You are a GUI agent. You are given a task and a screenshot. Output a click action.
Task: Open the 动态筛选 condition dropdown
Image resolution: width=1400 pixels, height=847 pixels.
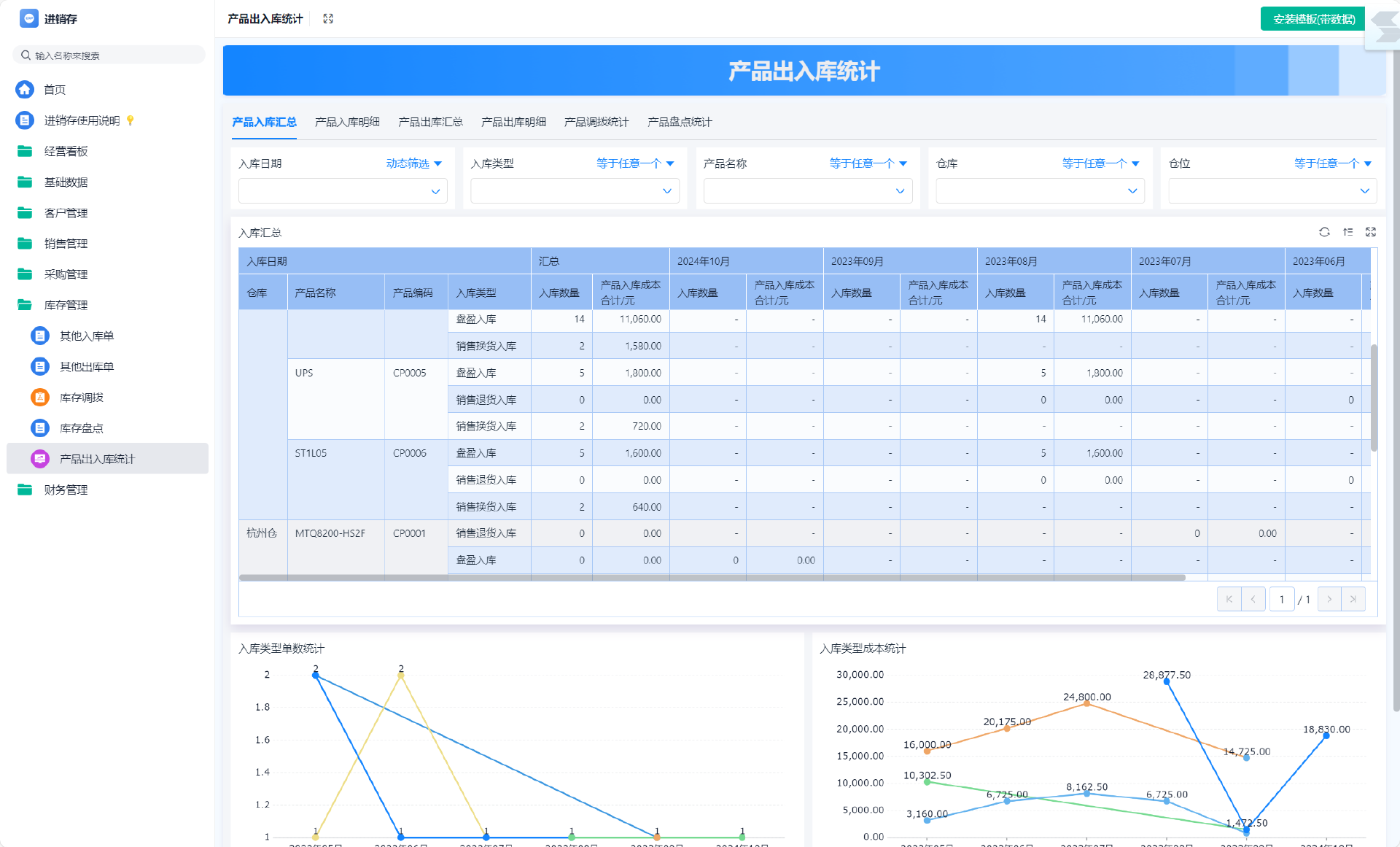tap(413, 163)
